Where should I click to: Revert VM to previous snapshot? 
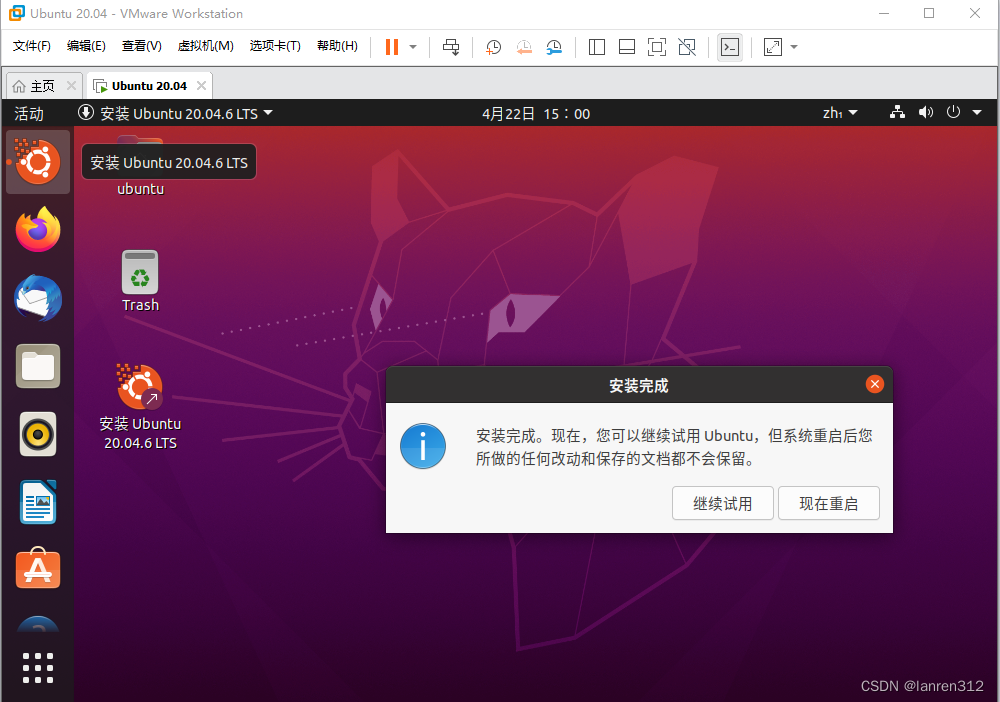[524, 47]
